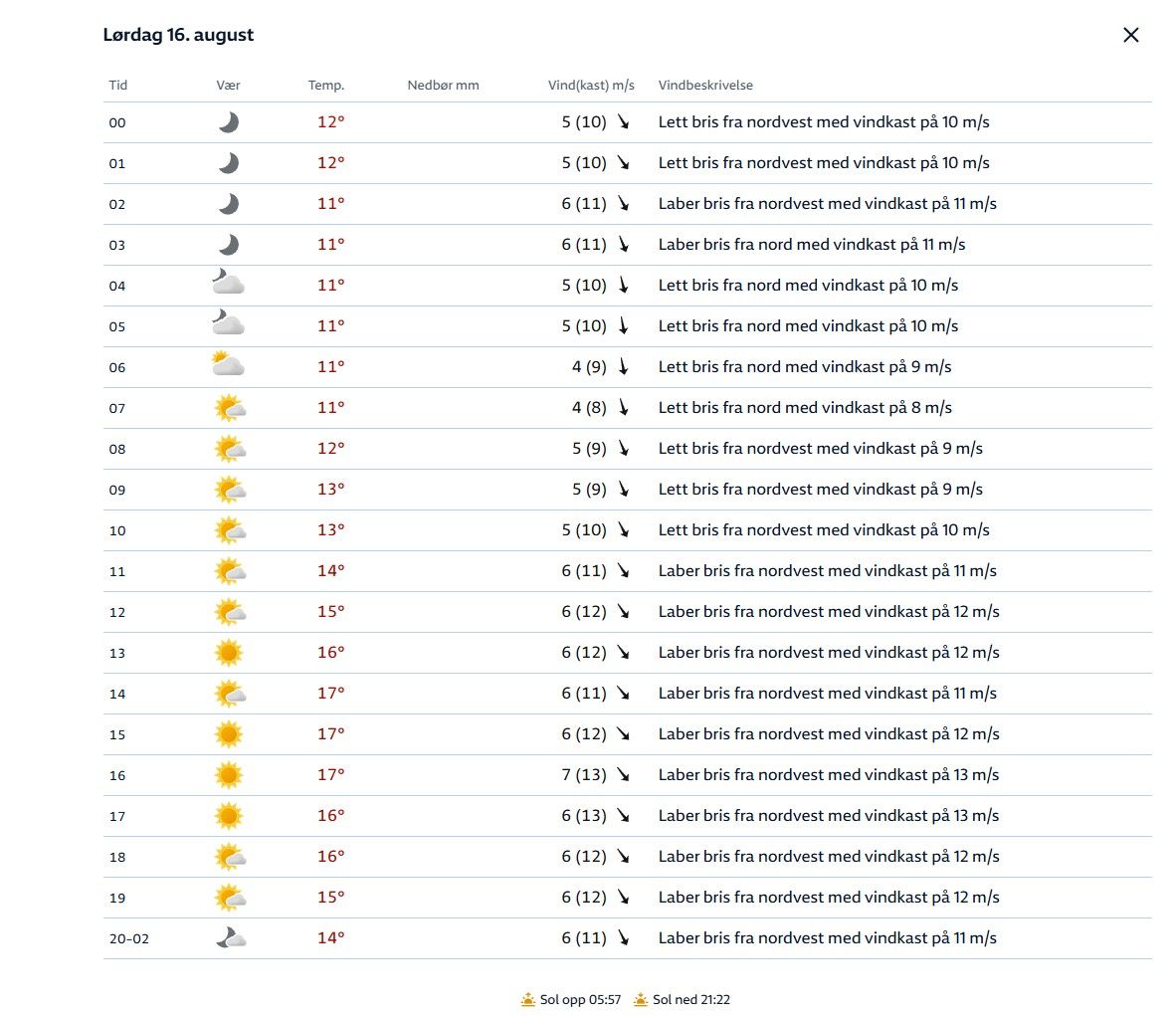Click the clear night moon icon at 00
Viewport: 1176px width, 1016px height.
pyautogui.click(x=229, y=122)
